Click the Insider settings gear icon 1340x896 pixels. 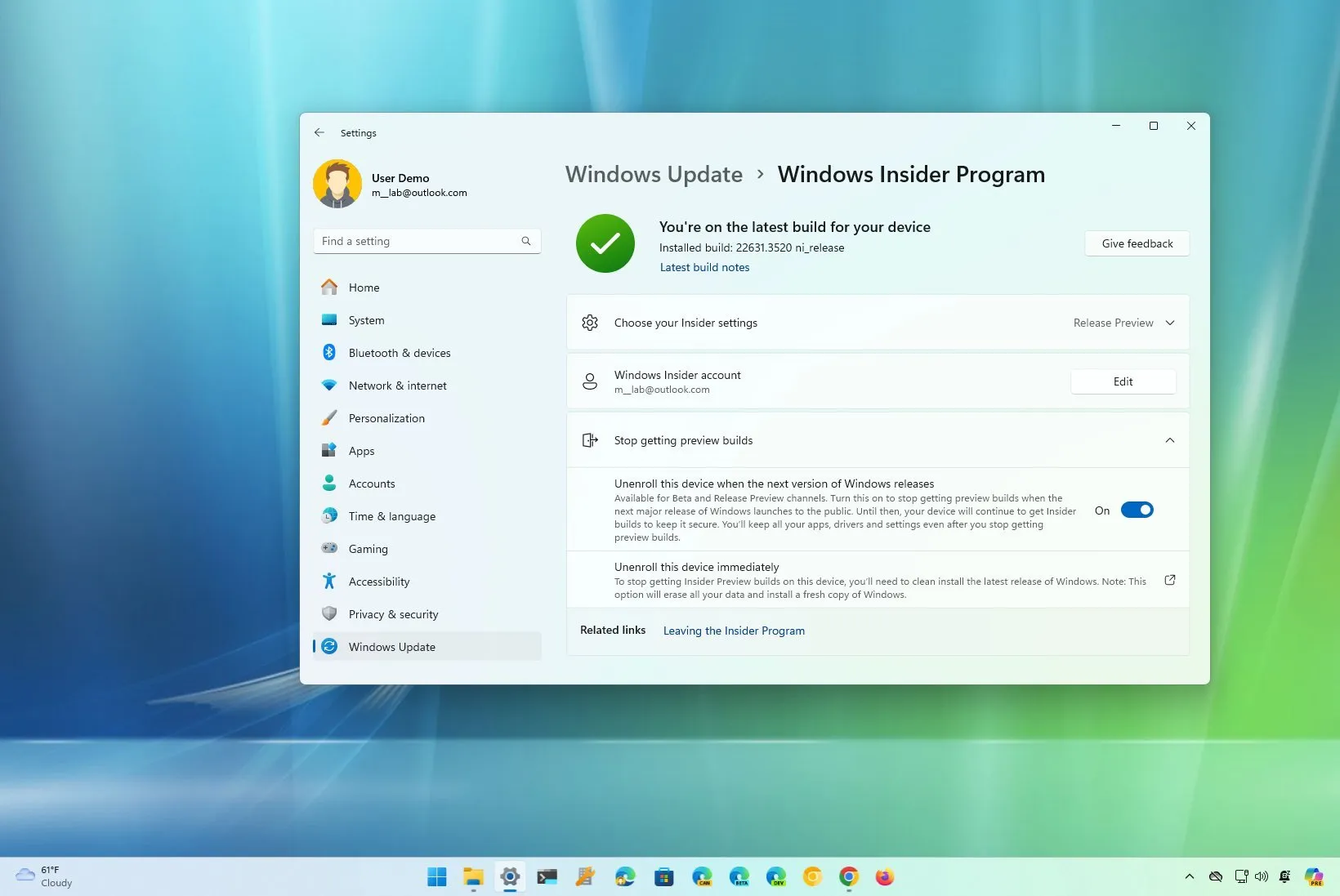tap(590, 323)
